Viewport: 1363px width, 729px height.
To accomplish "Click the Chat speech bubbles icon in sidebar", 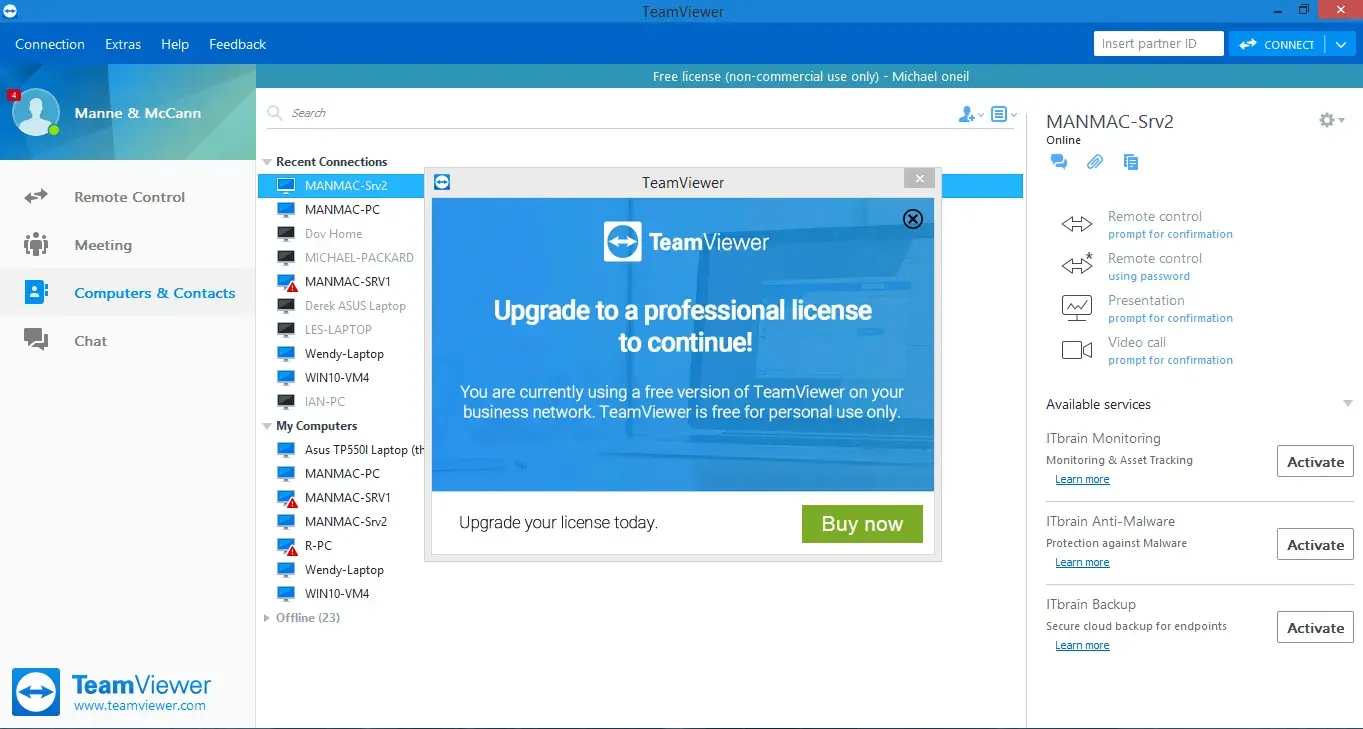I will [36, 341].
